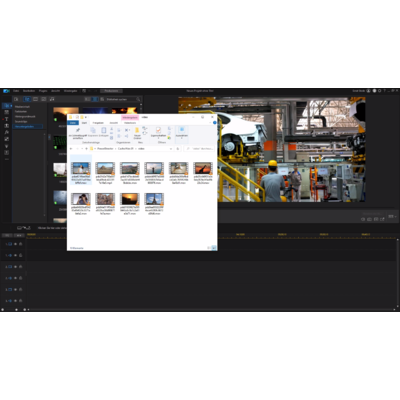Open the Title Room text icon

[x=7, y=119]
